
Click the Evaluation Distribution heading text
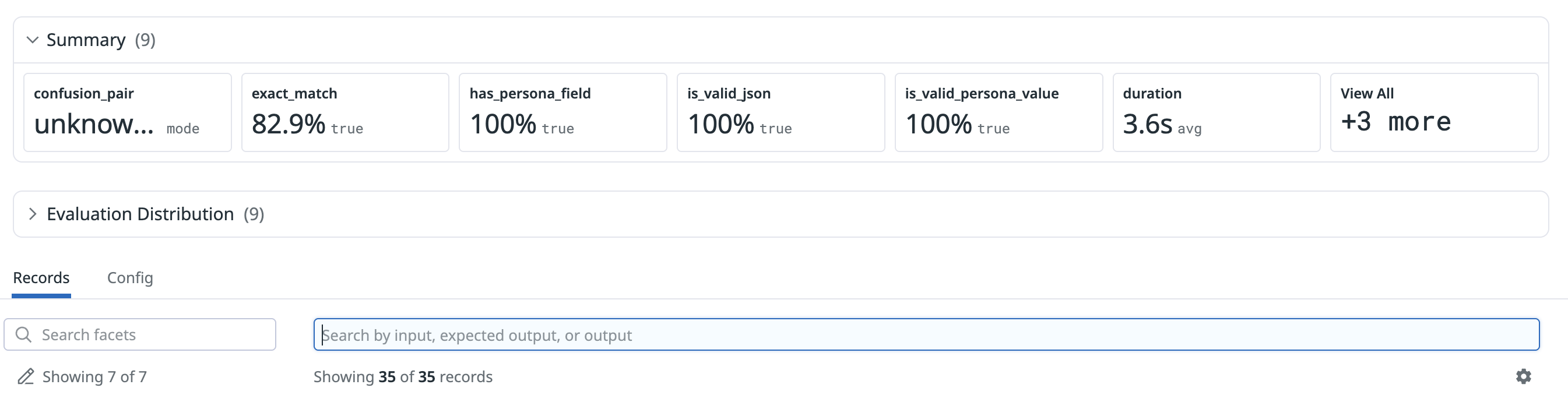(x=140, y=214)
